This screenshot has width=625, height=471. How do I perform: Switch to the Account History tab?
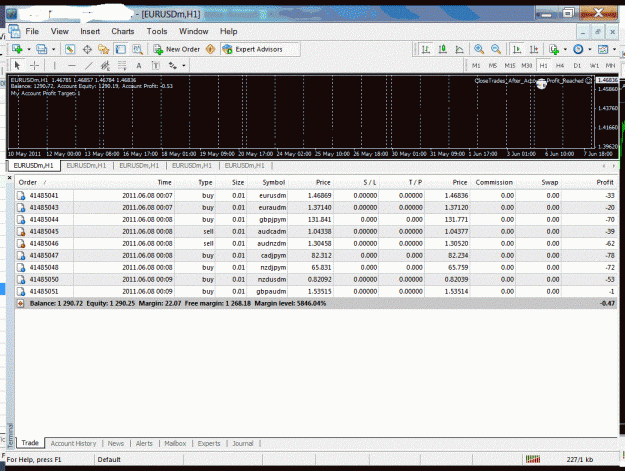[x=73, y=443]
